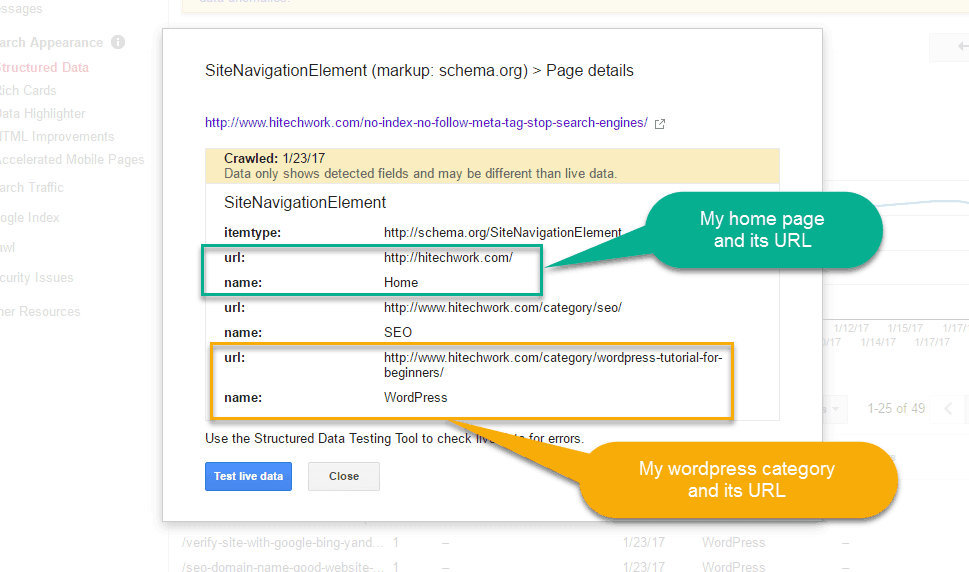The height and width of the screenshot is (572, 969).
Task: Open /seo-domain-name-good-website row in background table
Action: [x=282, y=566]
